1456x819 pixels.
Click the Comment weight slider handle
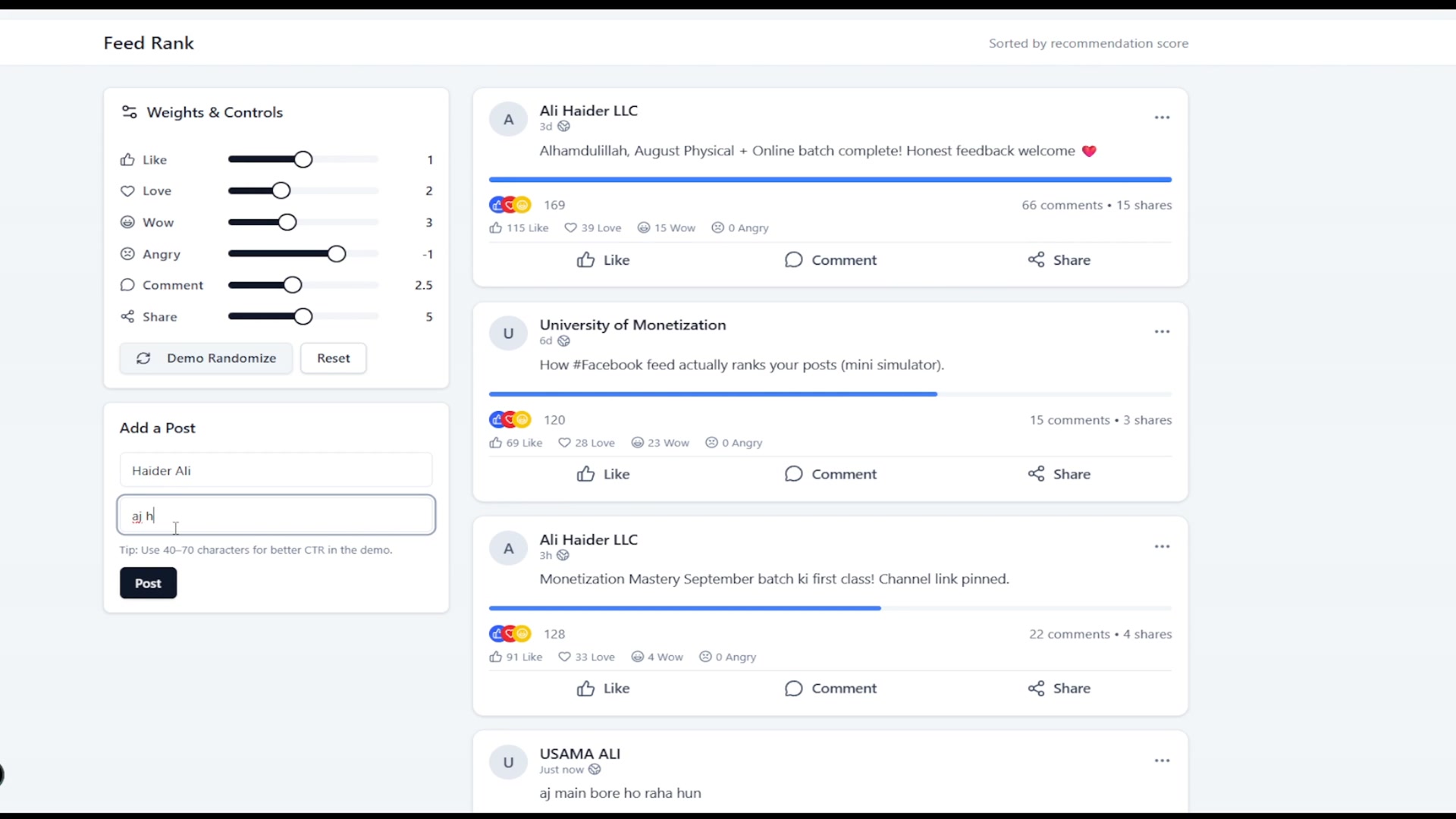293,285
